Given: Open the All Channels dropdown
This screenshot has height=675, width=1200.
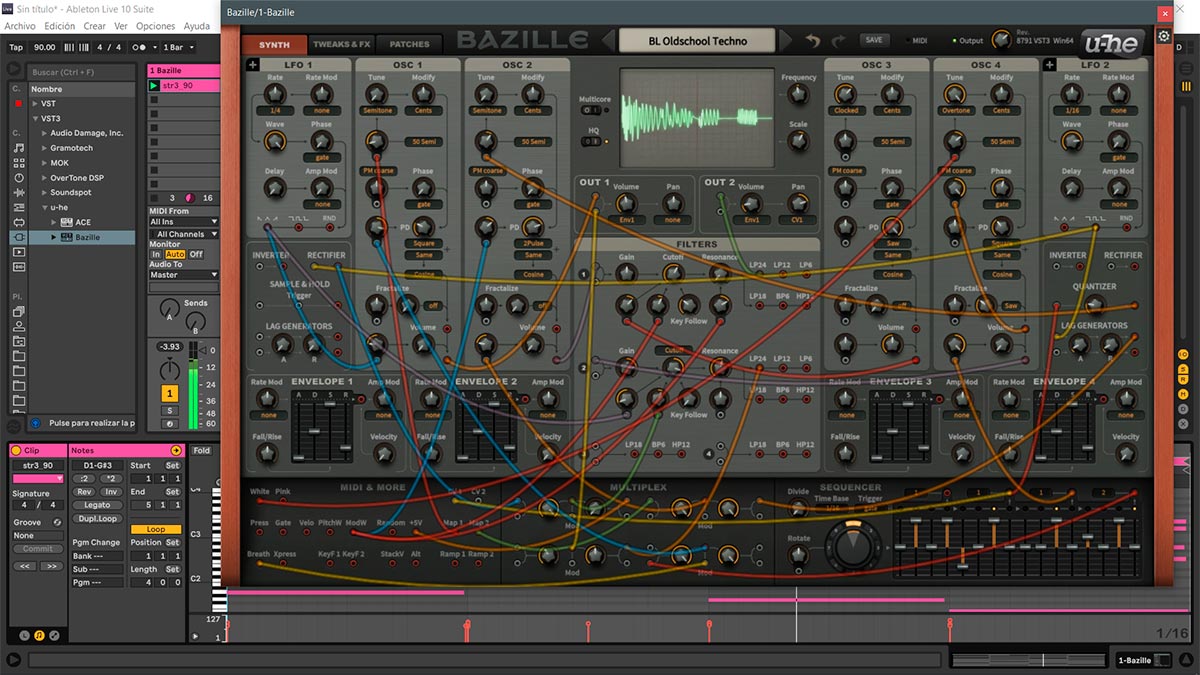Looking at the screenshot, I should coord(183,234).
